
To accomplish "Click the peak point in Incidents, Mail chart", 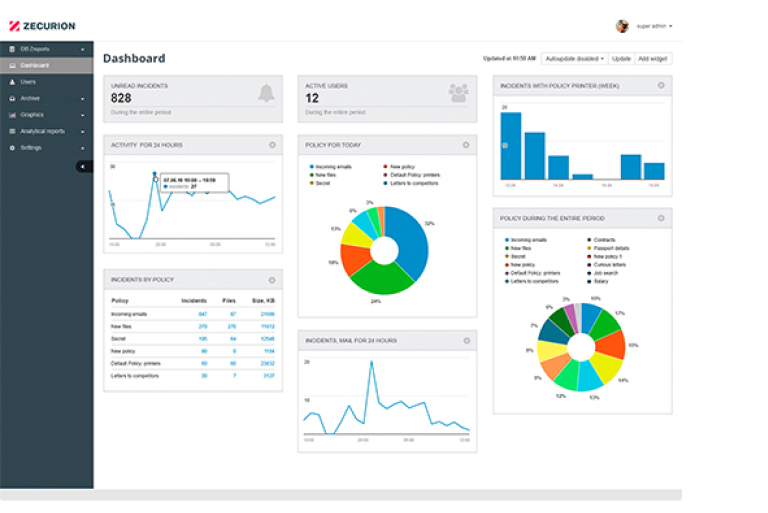I will (371, 363).
